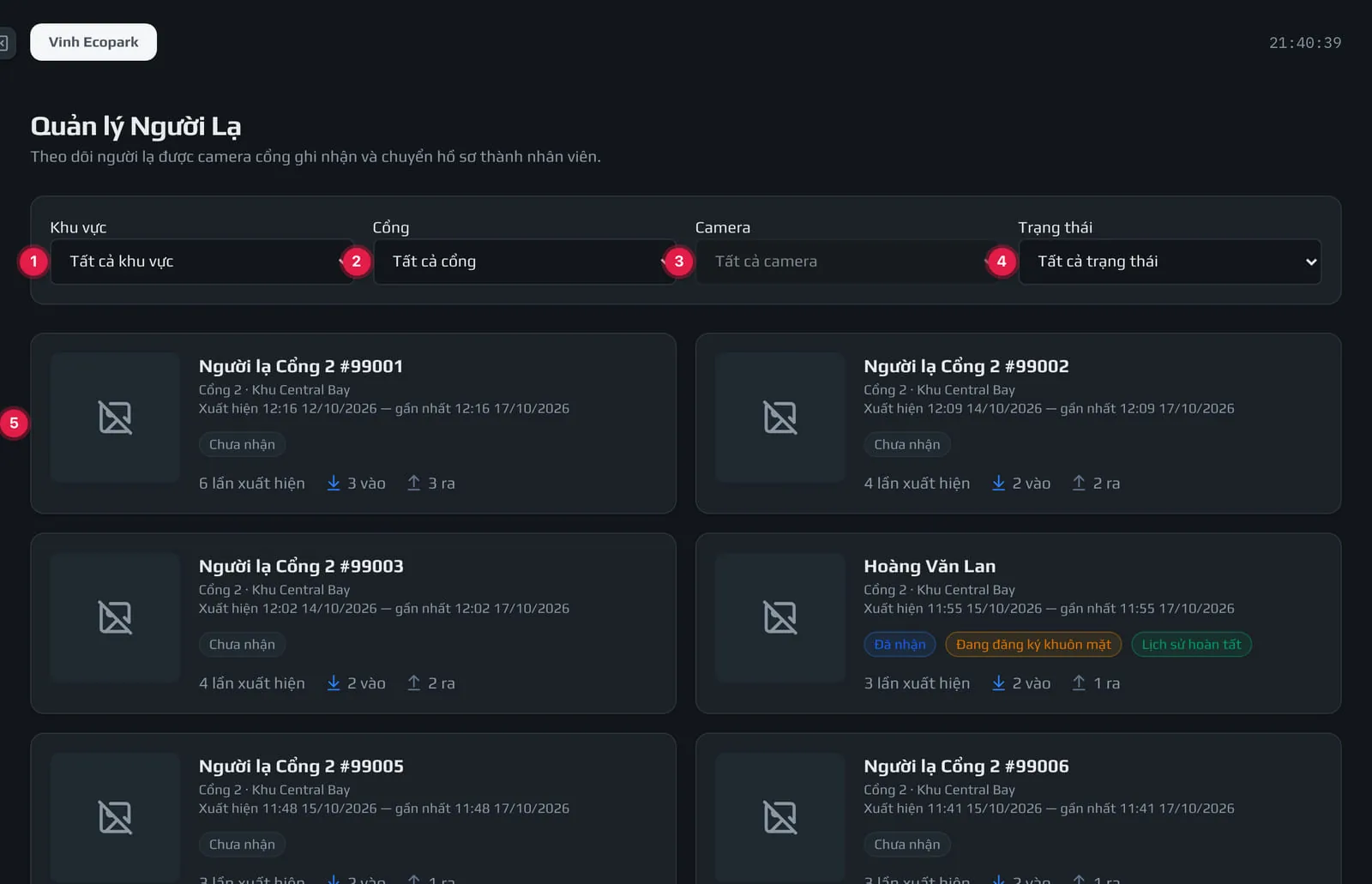
Task: Open the Khu vực dropdown
Action: [202, 262]
